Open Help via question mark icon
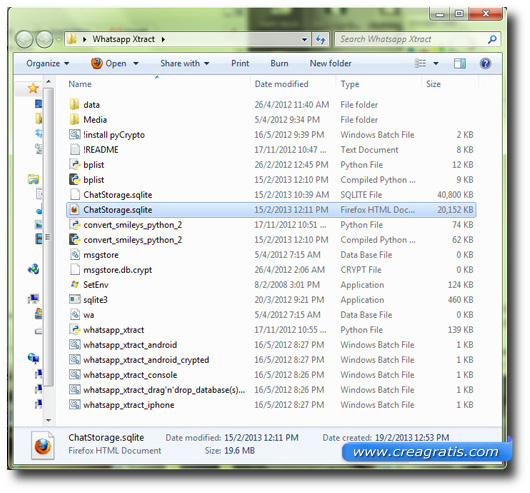This screenshot has width=530, height=493. (x=485, y=64)
